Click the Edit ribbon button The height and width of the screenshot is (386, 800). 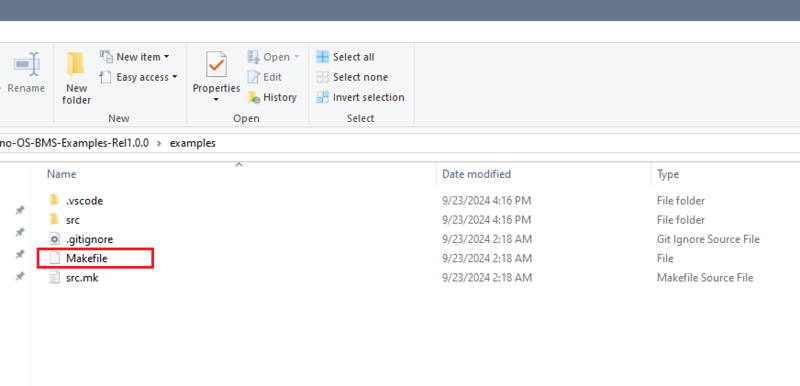pyautogui.click(x=264, y=77)
